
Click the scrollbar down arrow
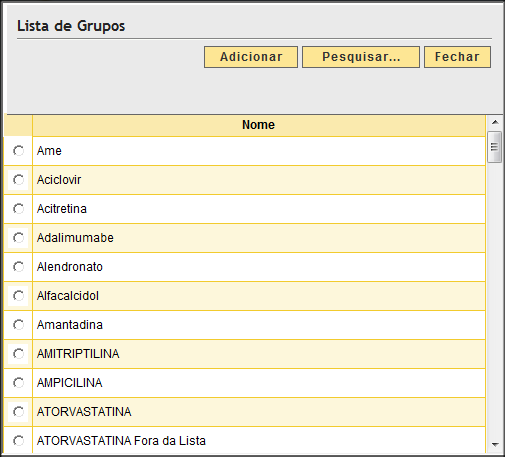click(x=495, y=444)
